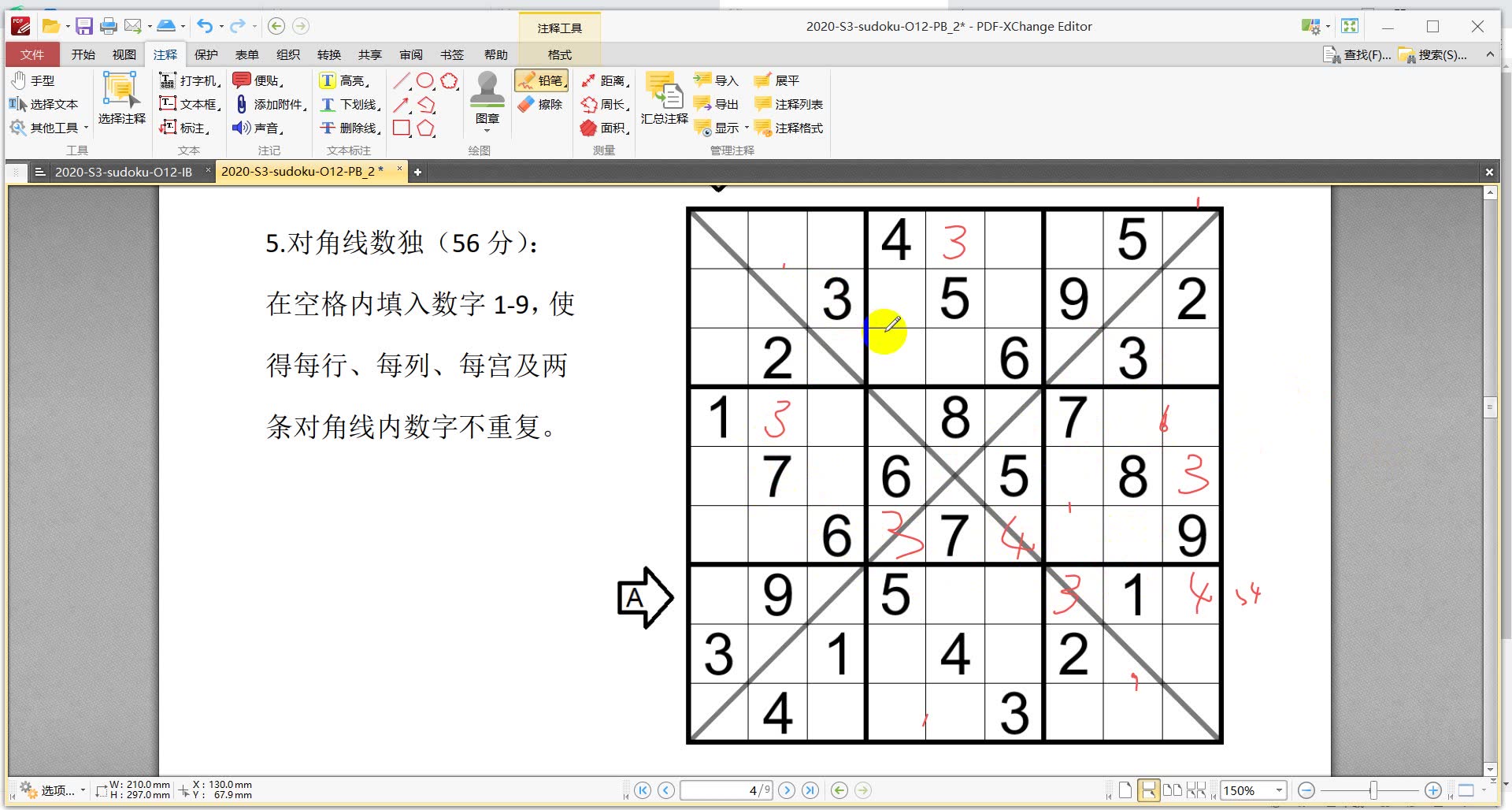The image size is (1512, 810).
Task: Open Comment Styles (注释格式)
Action: pyautogui.click(x=788, y=128)
